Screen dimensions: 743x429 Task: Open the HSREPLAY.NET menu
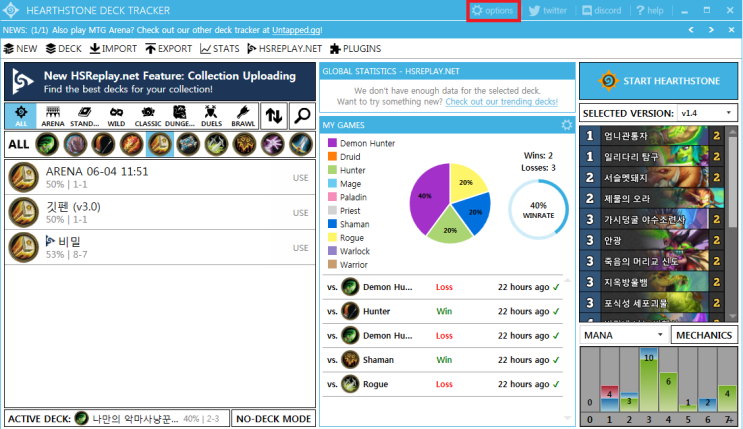click(x=284, y=49)
